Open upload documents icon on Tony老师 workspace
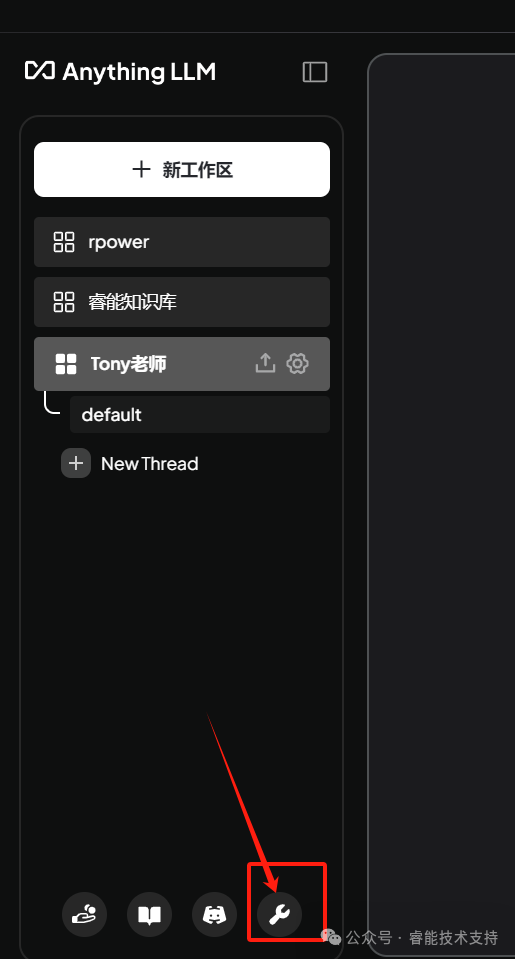The height and width of the screenshot is (959, 515). coord(265,363)
